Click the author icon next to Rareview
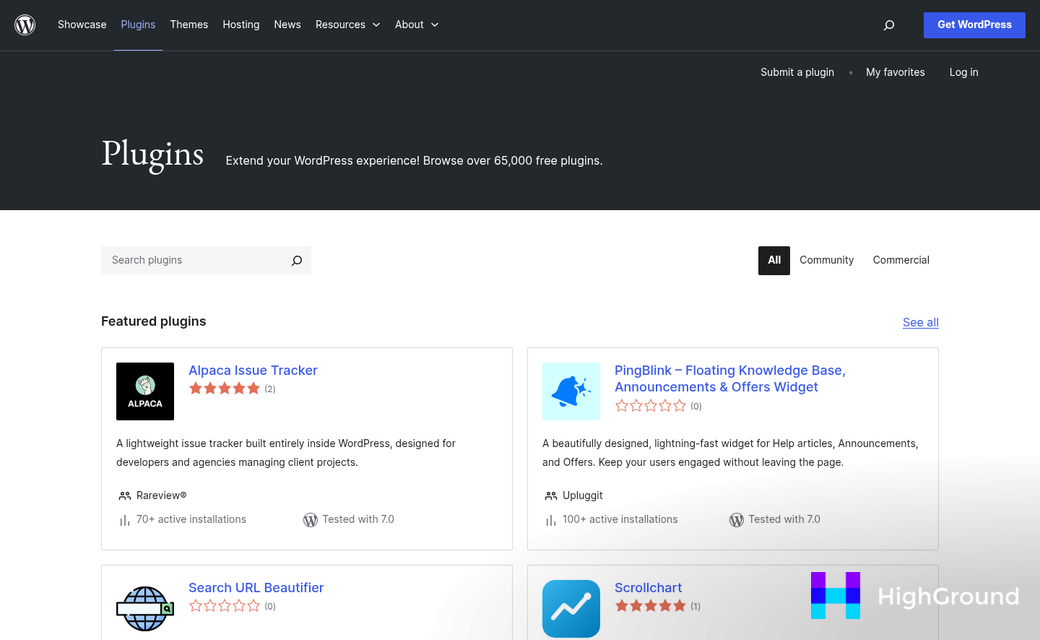The image size is (1040, 640). 124,495
